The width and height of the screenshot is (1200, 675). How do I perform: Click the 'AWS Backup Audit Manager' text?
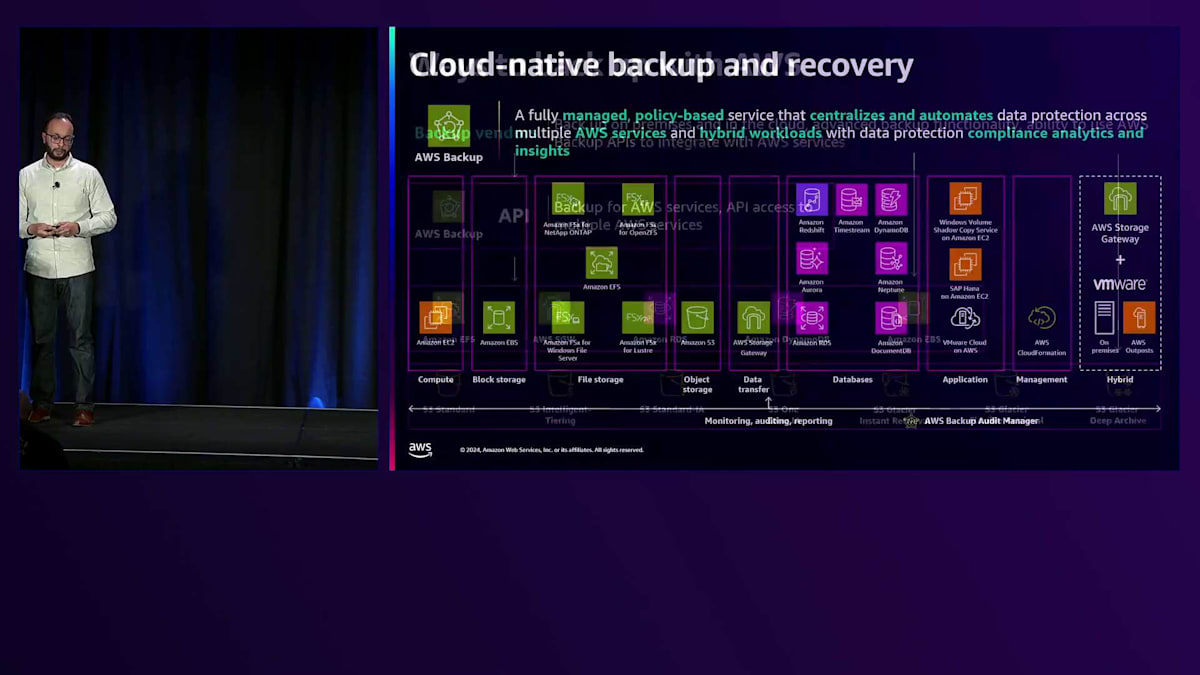pos(981,421)
